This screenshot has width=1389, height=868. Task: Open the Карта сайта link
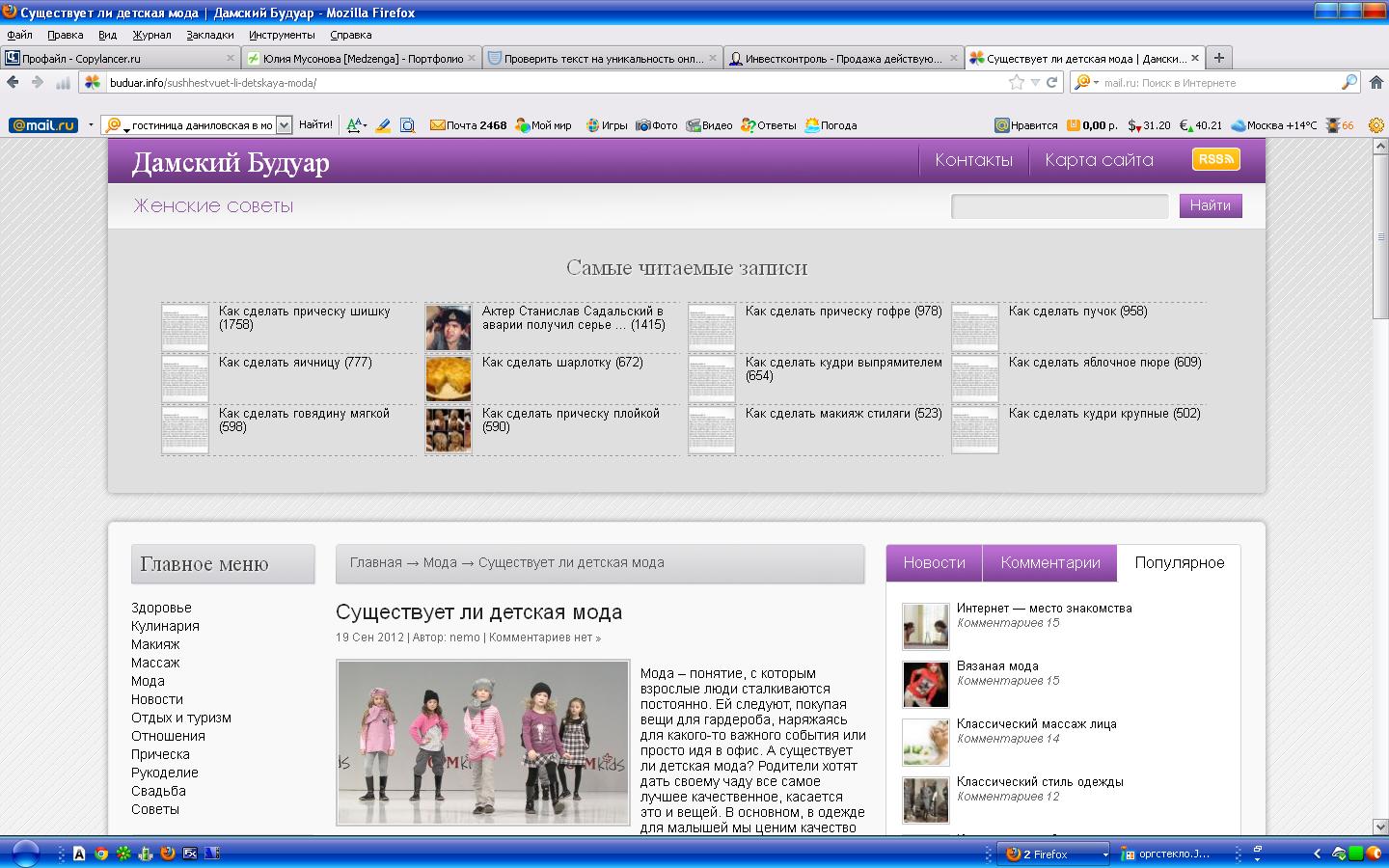[1099, 160]
